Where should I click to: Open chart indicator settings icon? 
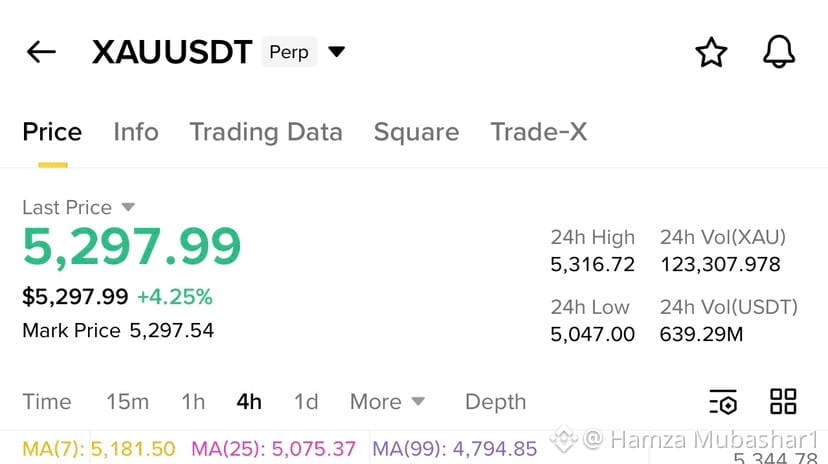pyautogui.click(x=723, y=402)
